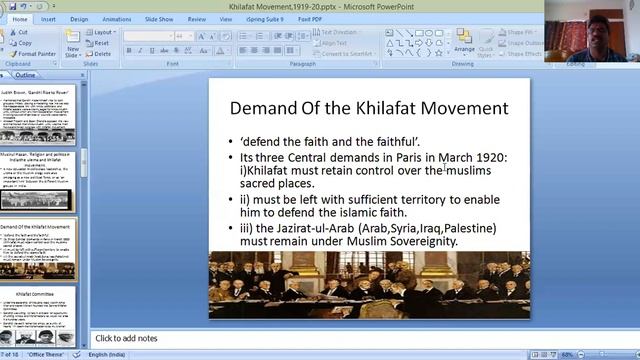Grow the font size
The image size is (640, 360).
(201, 37)
